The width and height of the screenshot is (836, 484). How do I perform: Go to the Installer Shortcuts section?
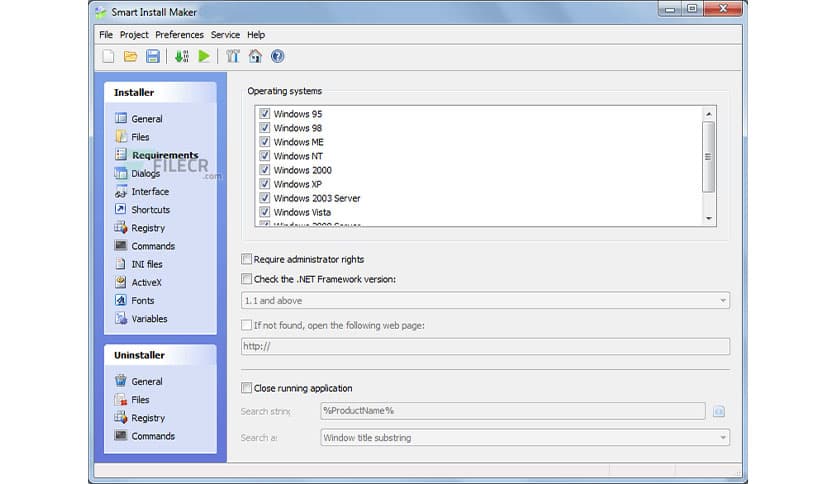tap(150, 210)
